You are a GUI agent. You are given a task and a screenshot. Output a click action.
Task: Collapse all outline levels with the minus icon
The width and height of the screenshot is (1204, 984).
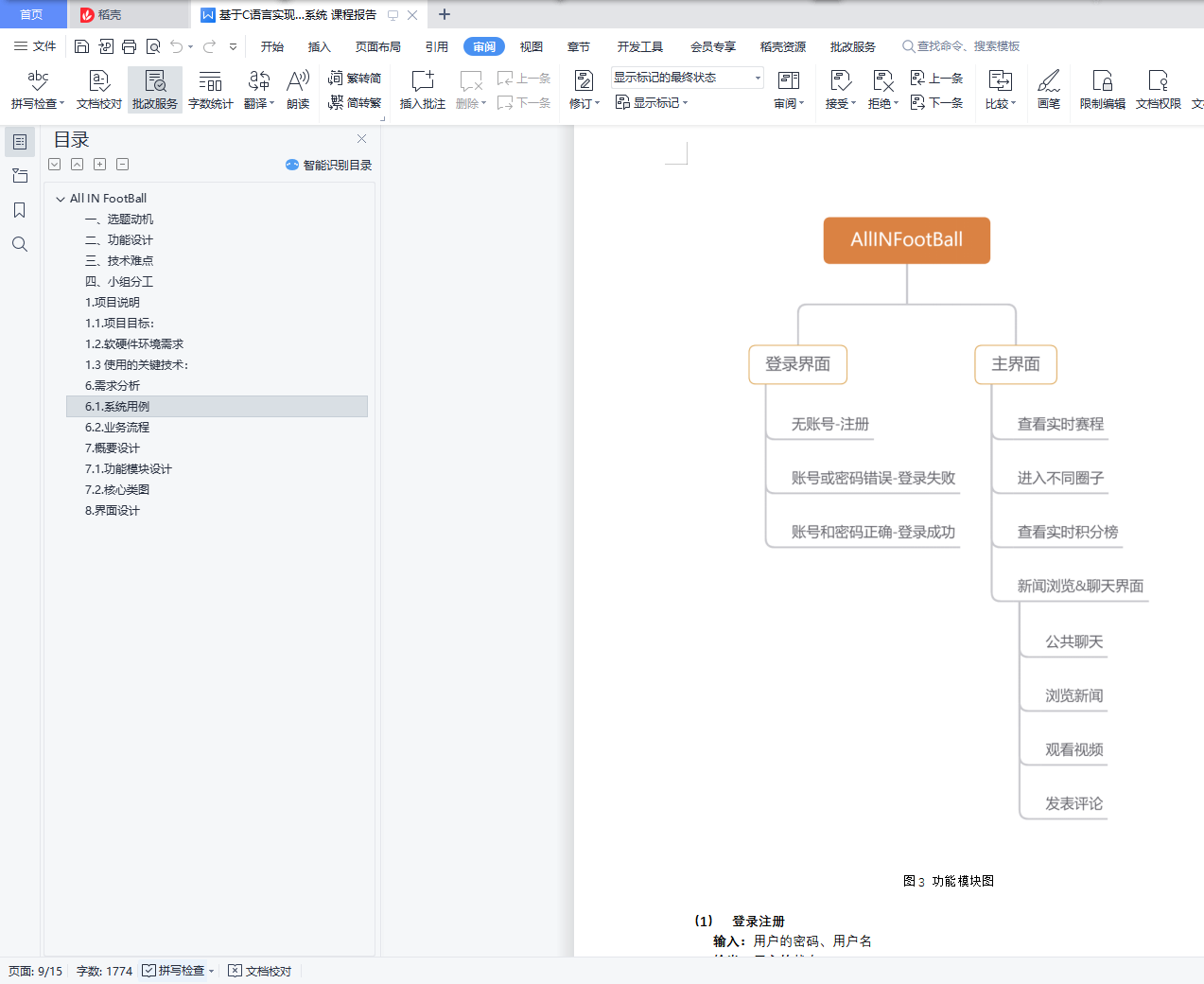pos(122,165)
